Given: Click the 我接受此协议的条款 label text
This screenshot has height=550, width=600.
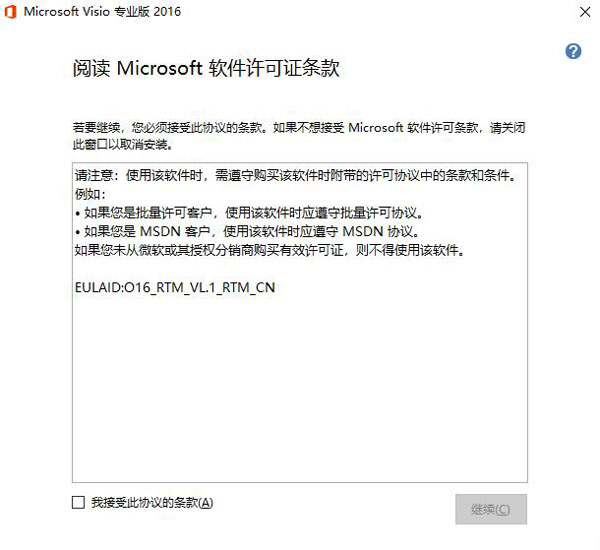Looking at the screenshot, I should (x=152, y=503).
